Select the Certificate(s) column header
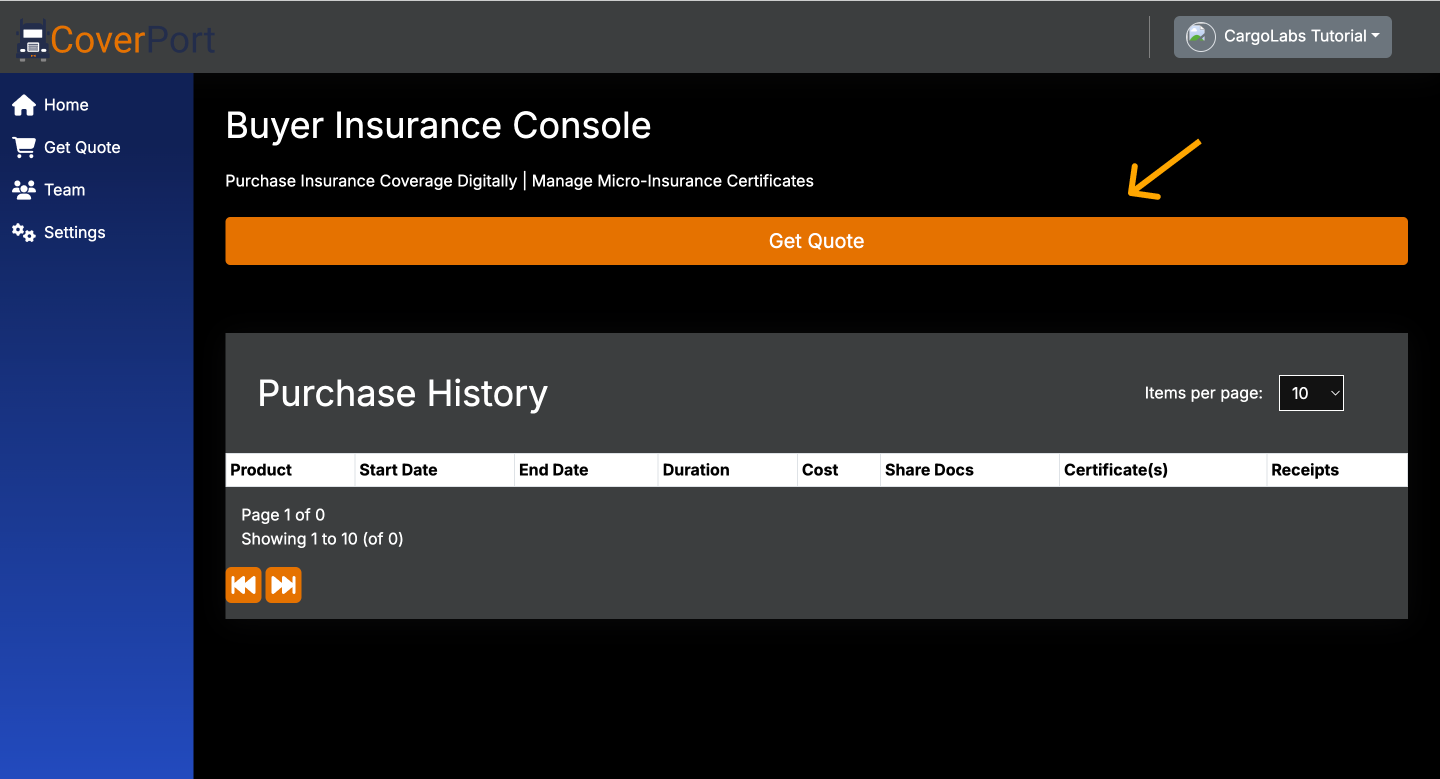Screen dimensions: 1440x779 pos(1116,470)
